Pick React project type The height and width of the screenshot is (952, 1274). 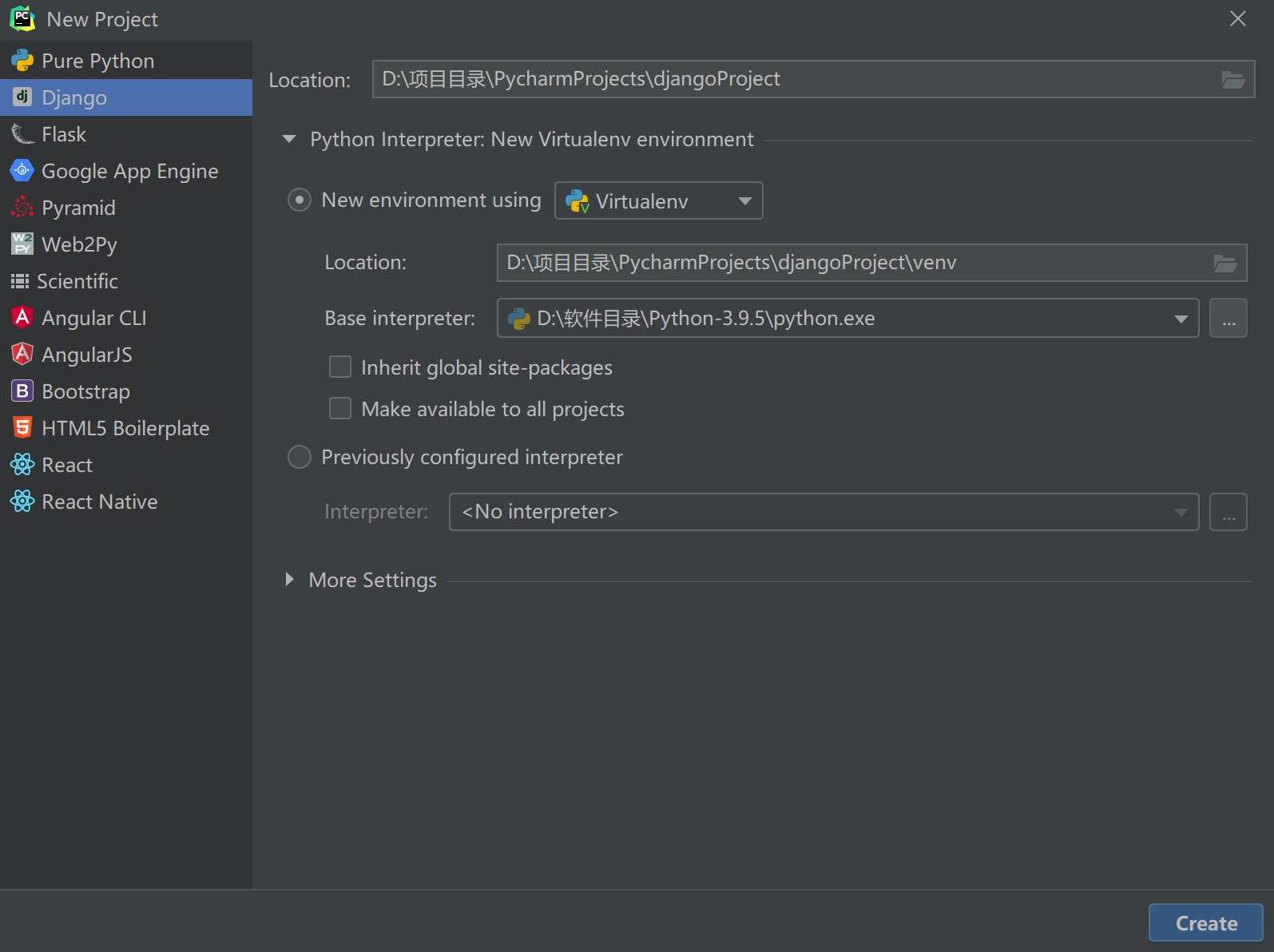click(126, 465)
